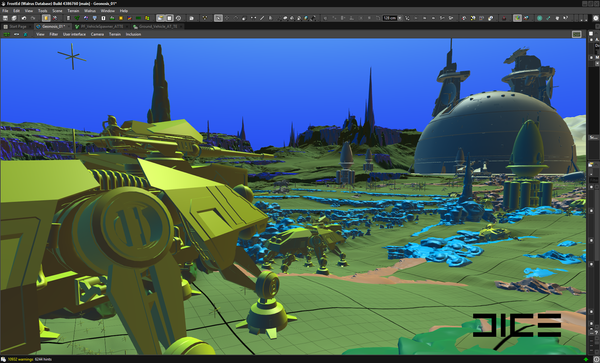Click the white shield toolbar icon
The height and width of the screenshot is (363, 600).
click(557, 18)
